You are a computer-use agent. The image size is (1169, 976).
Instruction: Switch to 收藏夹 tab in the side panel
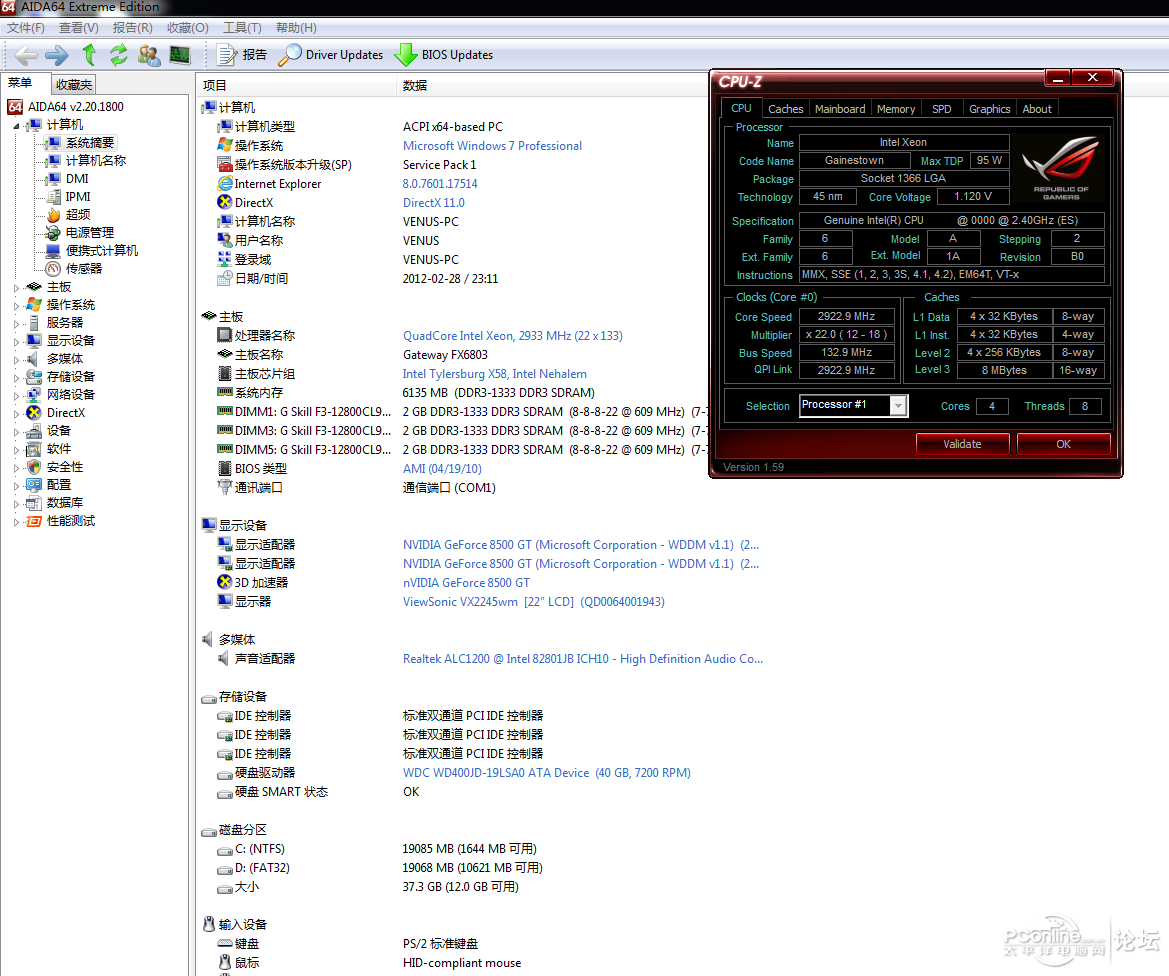pos(74,84)
